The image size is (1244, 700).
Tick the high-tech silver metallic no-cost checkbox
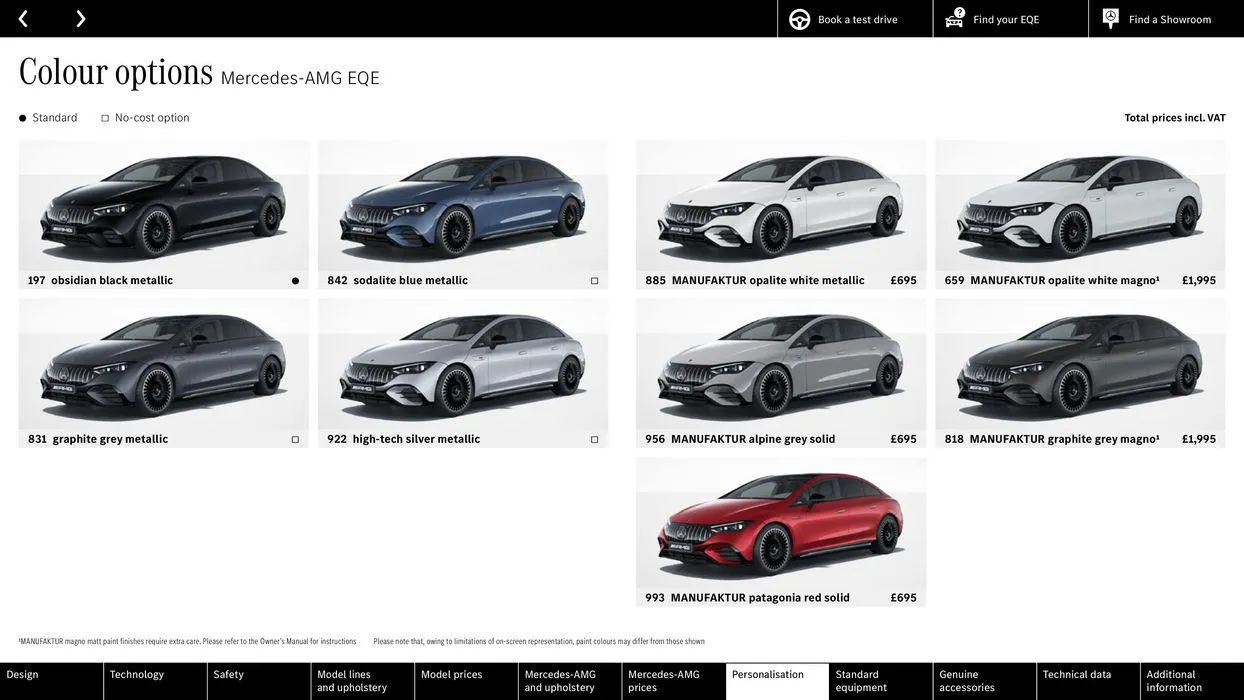tap(594, 440)
